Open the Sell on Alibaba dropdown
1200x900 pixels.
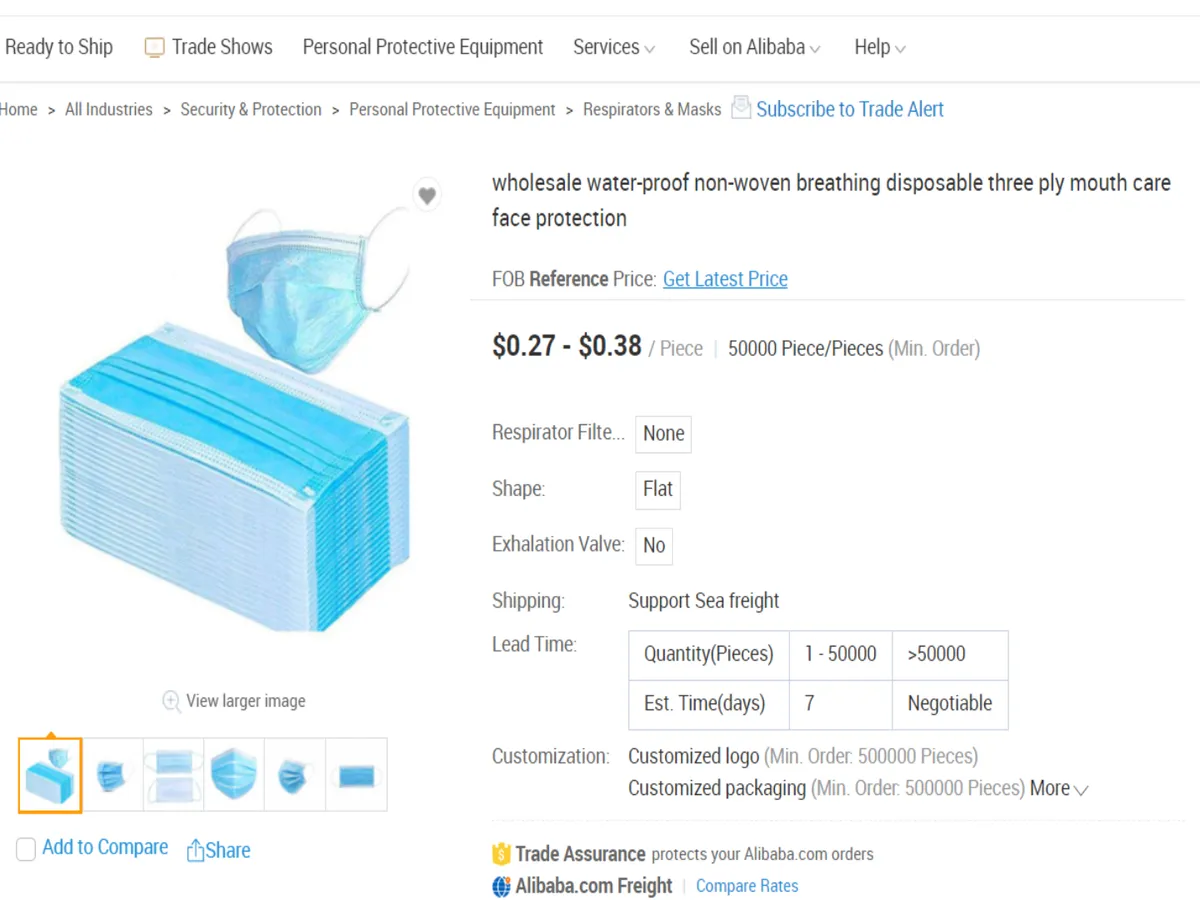pos(754,47)
